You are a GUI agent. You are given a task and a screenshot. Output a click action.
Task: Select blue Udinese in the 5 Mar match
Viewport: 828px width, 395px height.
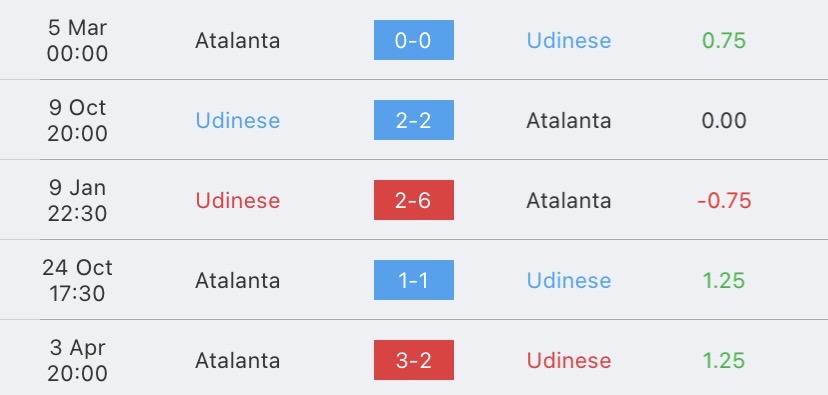(x=569, y=41)
